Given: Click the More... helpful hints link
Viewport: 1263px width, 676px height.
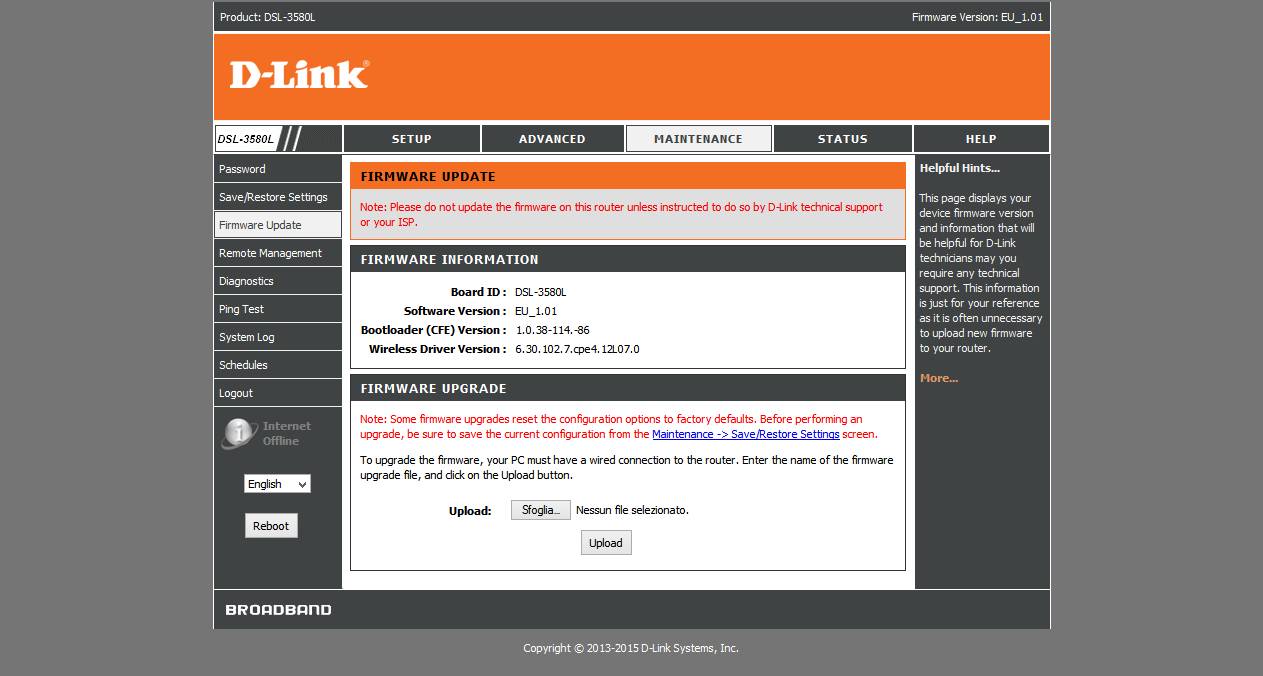Looking at the screenshot, I should 939,378.
